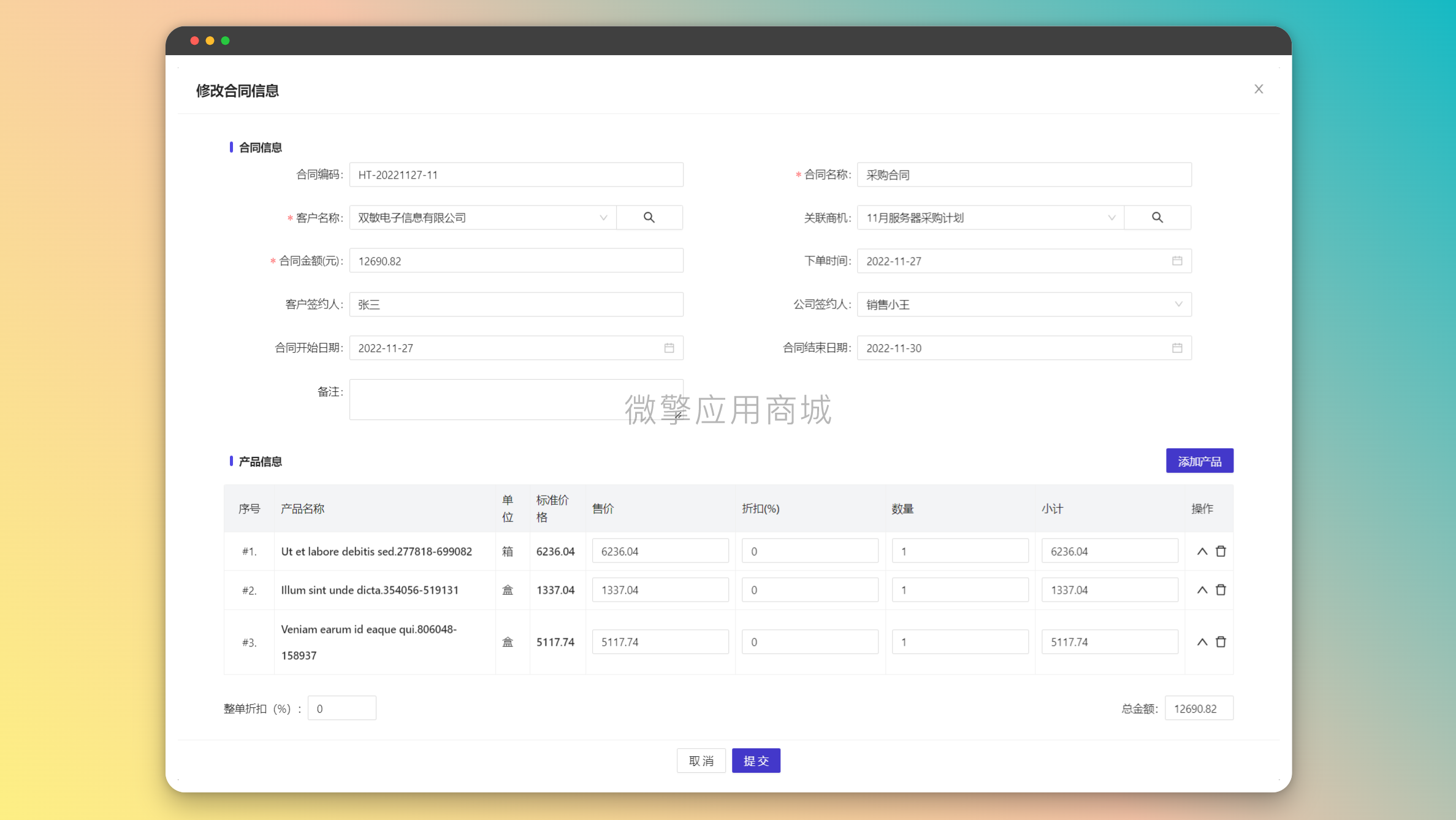The height and width of the screenshot is (820, 1456).
Task: Edit 小计 for row #1
Action: pos(1110,551)
